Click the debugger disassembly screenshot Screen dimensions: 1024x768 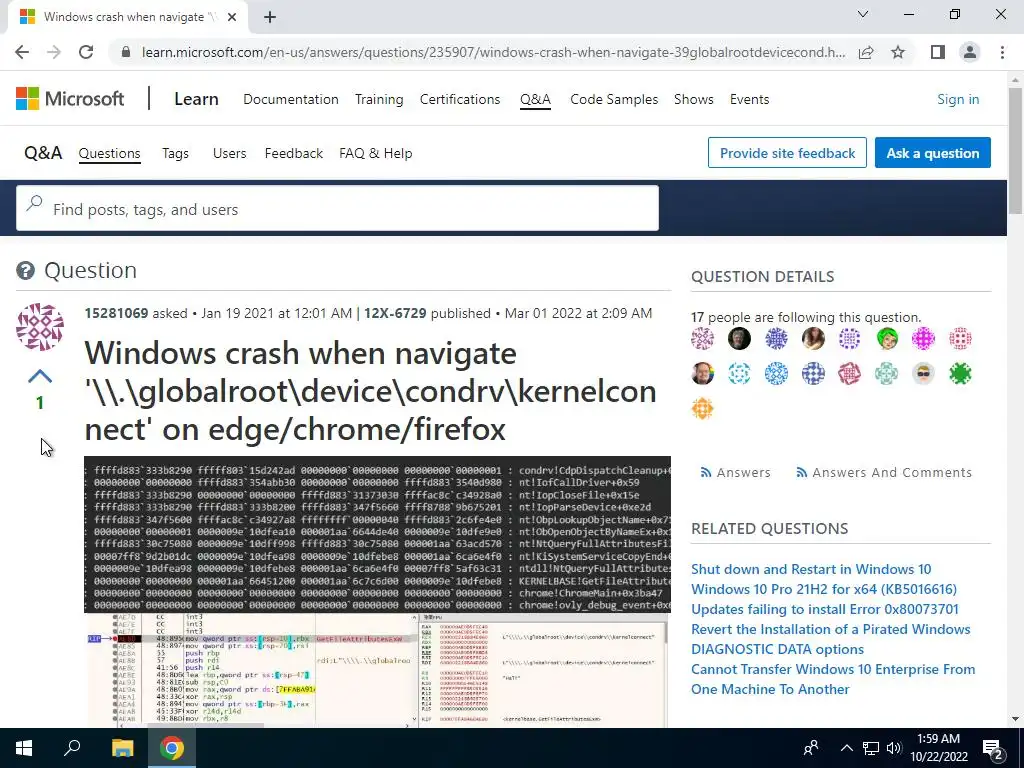point(377,670)
